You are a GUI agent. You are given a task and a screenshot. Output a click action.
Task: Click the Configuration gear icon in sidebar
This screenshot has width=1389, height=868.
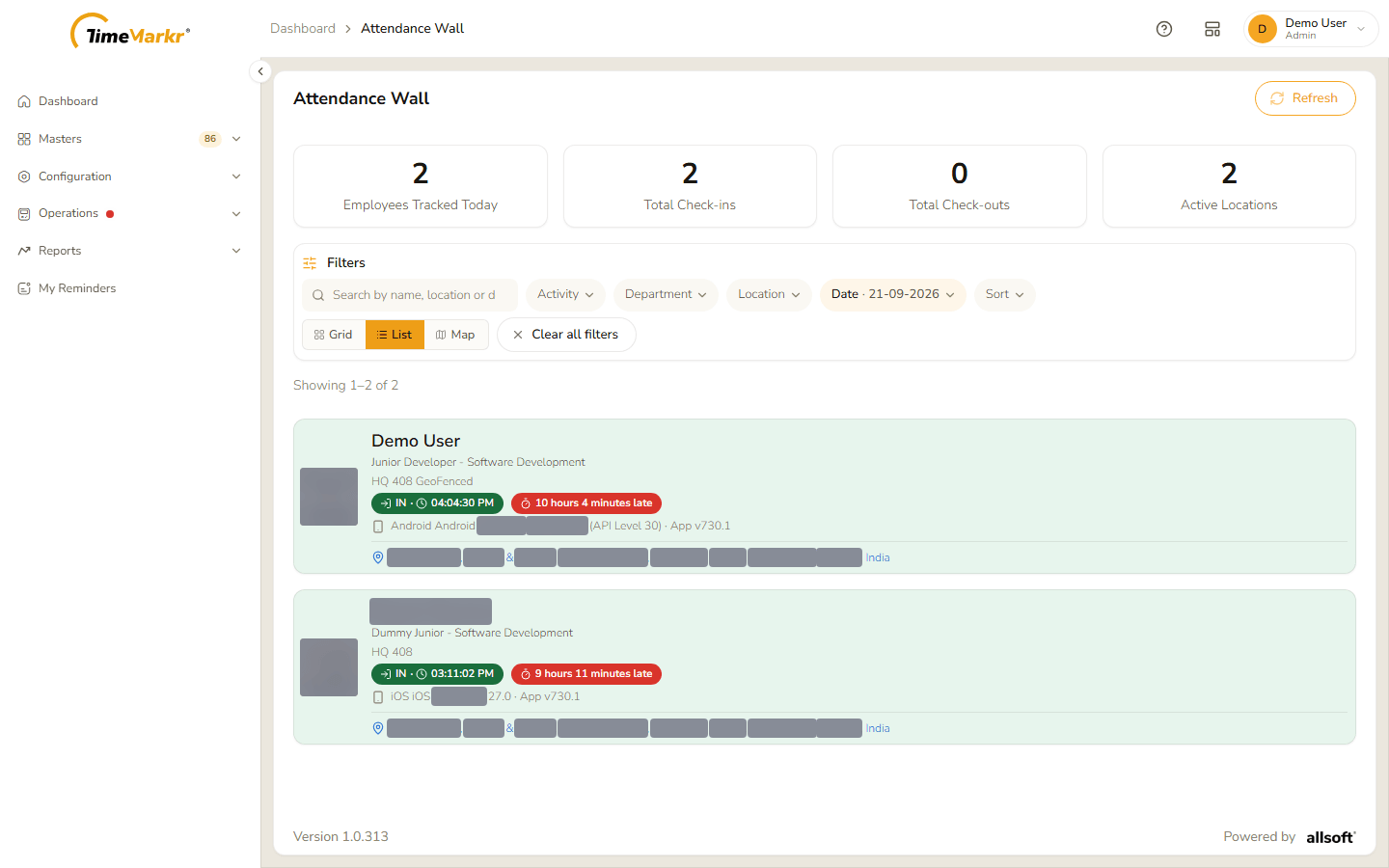pyautogui.click(x=24, y=176)
